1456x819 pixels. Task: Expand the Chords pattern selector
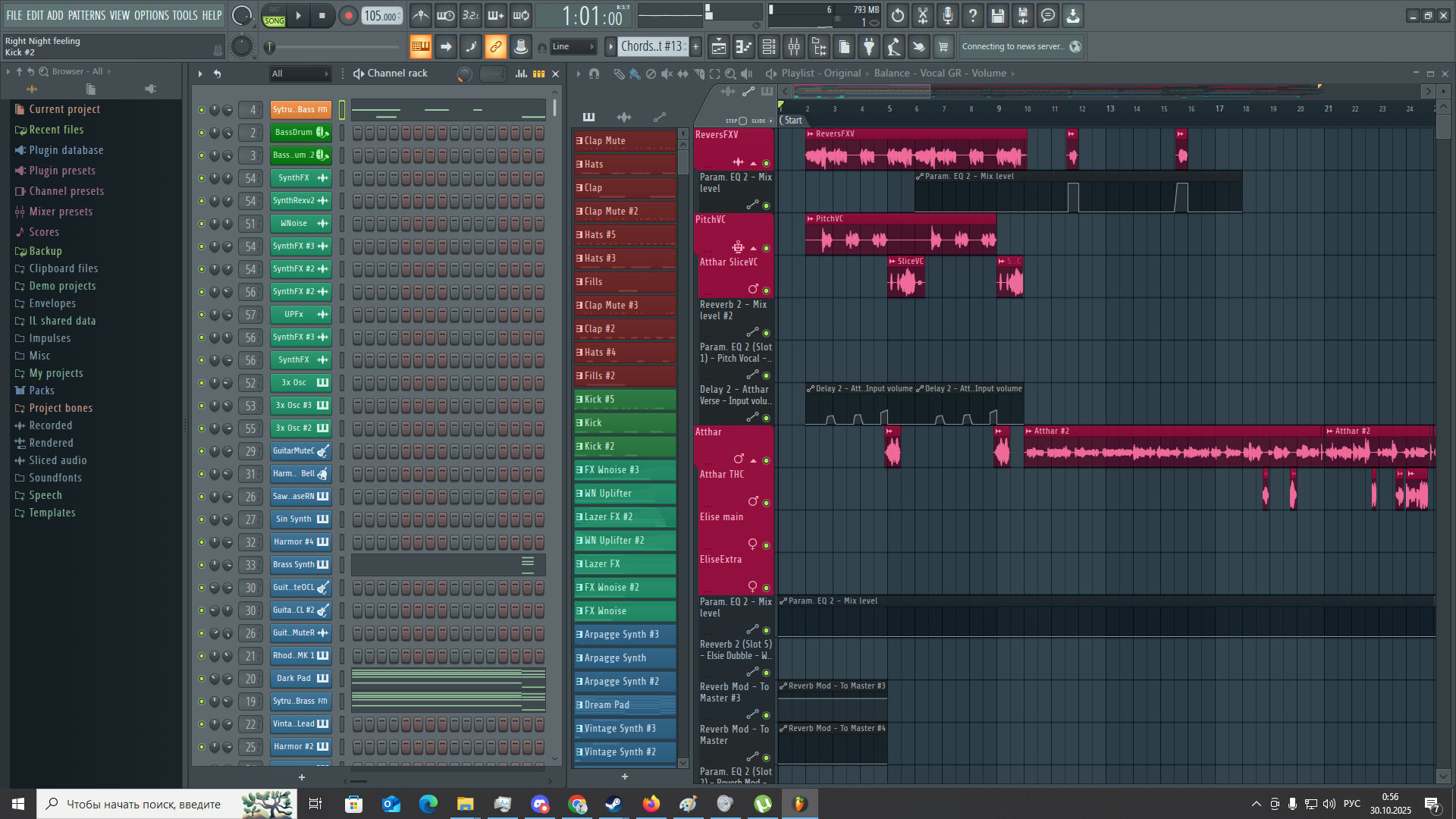pyautogui.click(x=652, y=47)
